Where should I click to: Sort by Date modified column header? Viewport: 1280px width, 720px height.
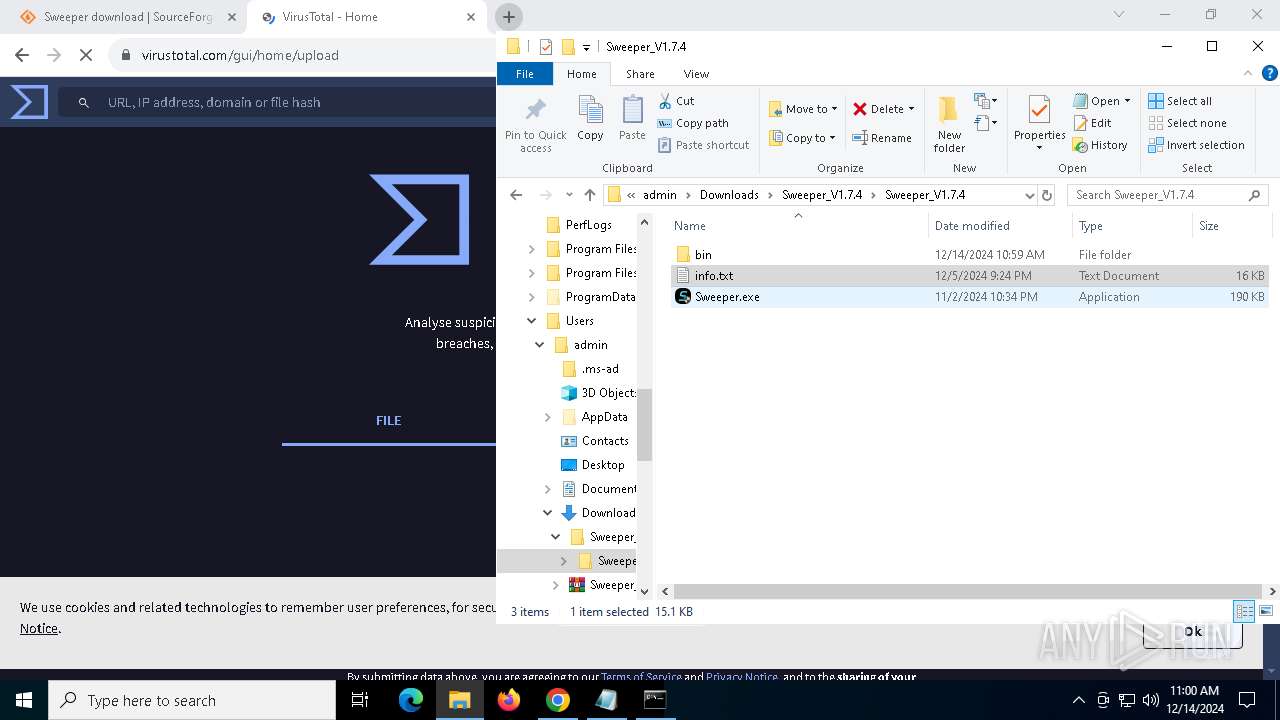pos(1000,226)
